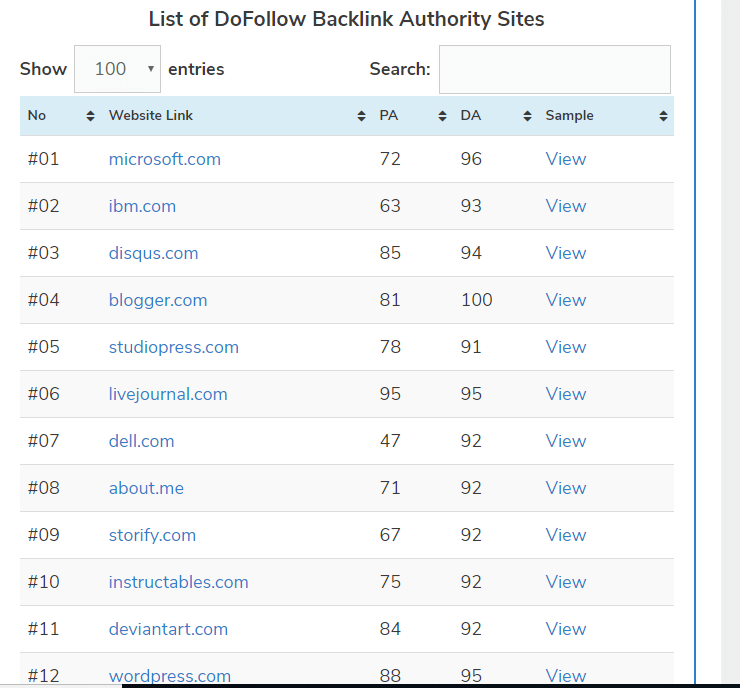Screen dimensions: 740x688
Task: Focus the Search input field
Action: click(x=555, y=69)
